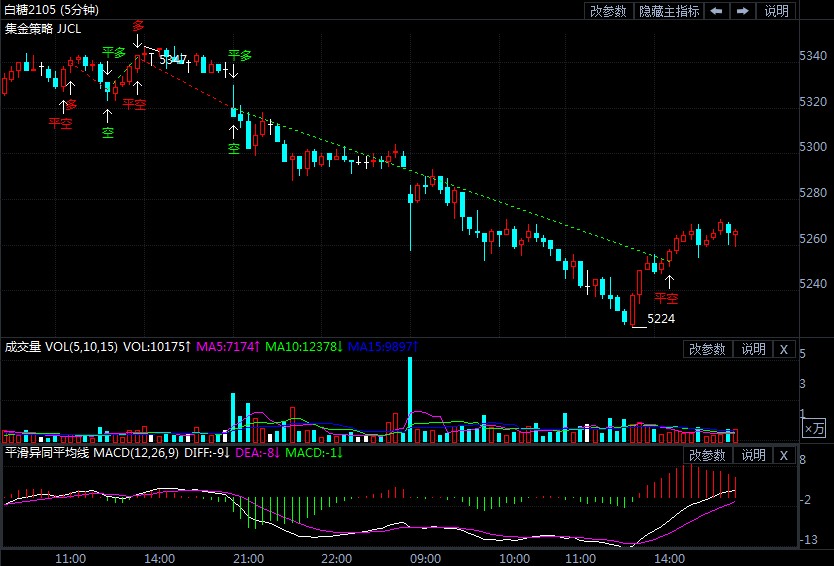Image resolution: width=834 pixels, height=566 pixels.
Task: Click the 平空 signal beside the 5224 low
Action: 666,298
